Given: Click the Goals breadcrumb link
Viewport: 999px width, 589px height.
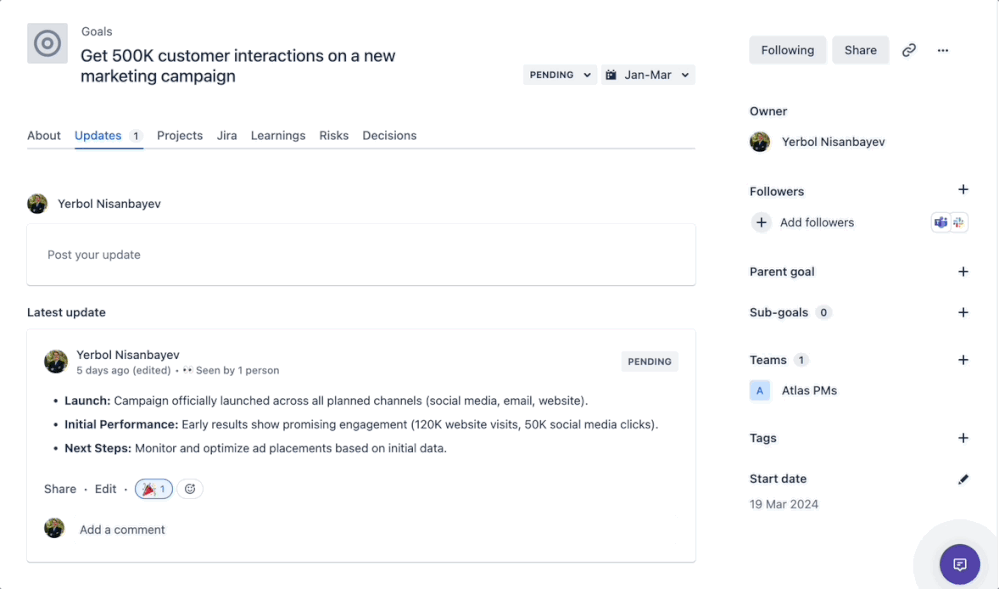Looking at the screenshot, I should (x=96, y=31).
